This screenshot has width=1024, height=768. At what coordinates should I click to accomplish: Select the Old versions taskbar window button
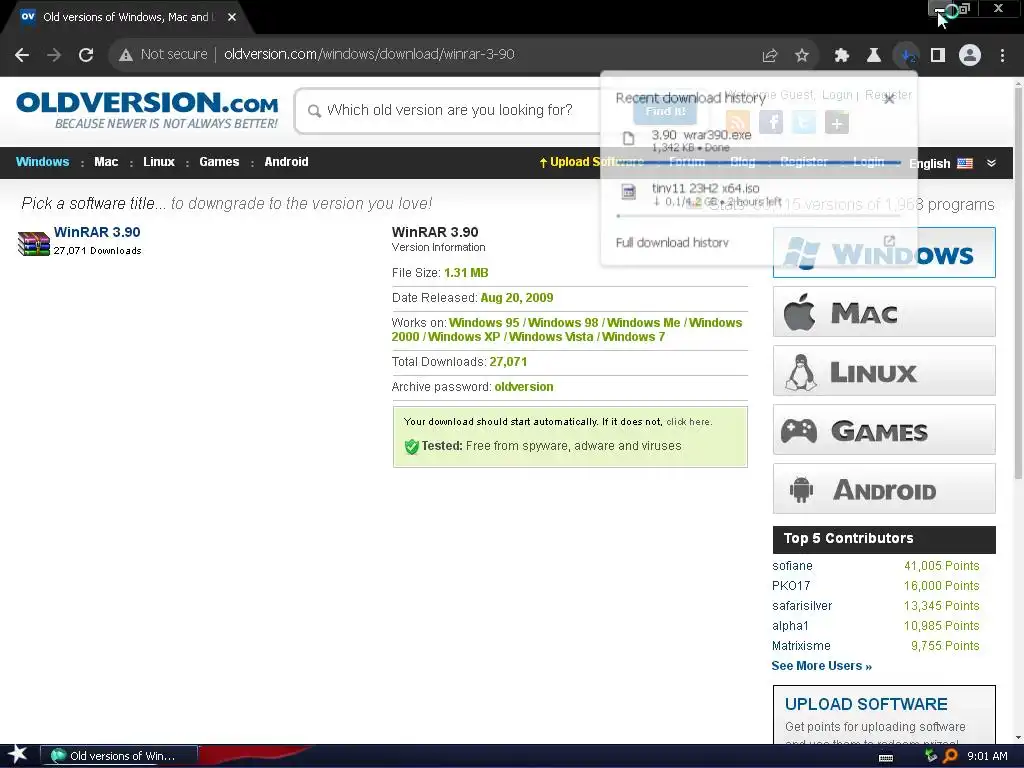pos(120,756)
